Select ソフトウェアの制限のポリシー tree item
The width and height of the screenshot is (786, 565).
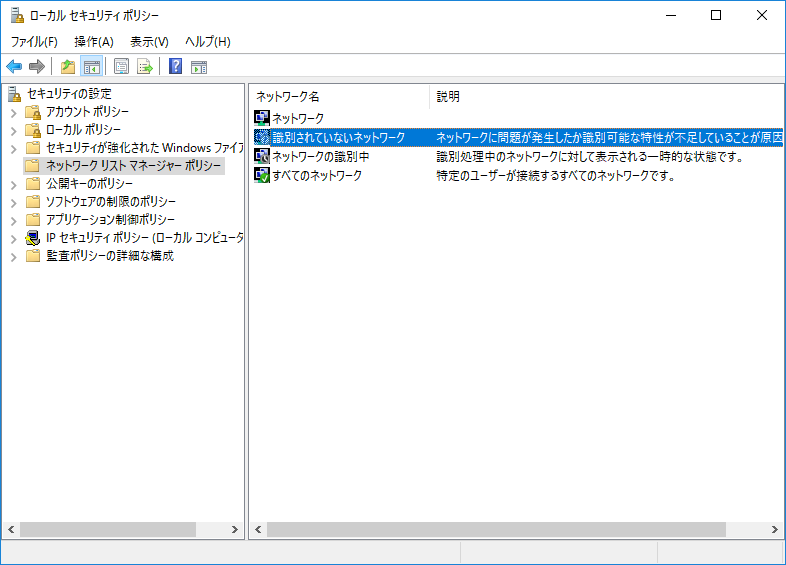(111, 202)
